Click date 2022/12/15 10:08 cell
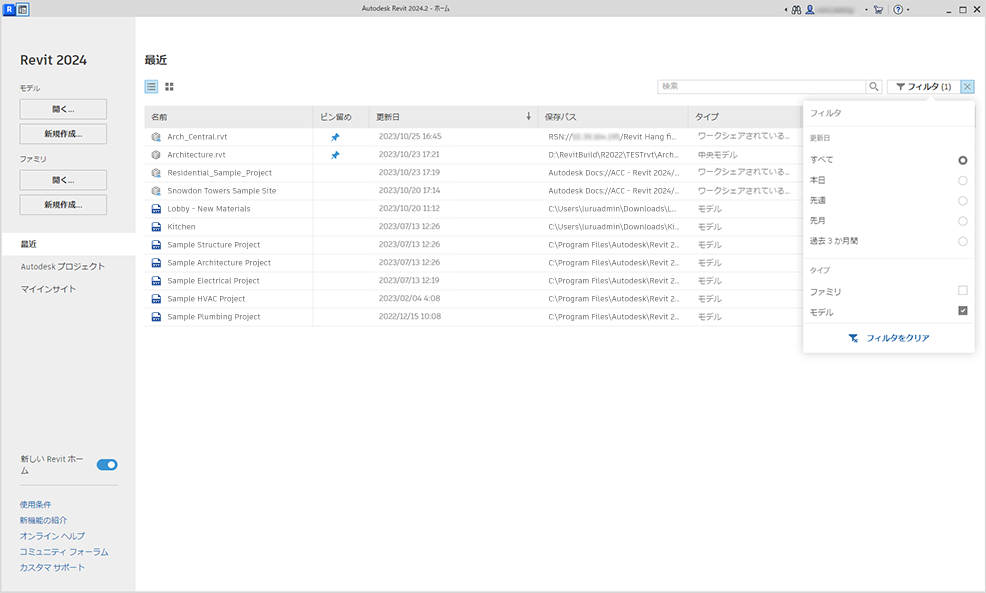 coord(410,317)
